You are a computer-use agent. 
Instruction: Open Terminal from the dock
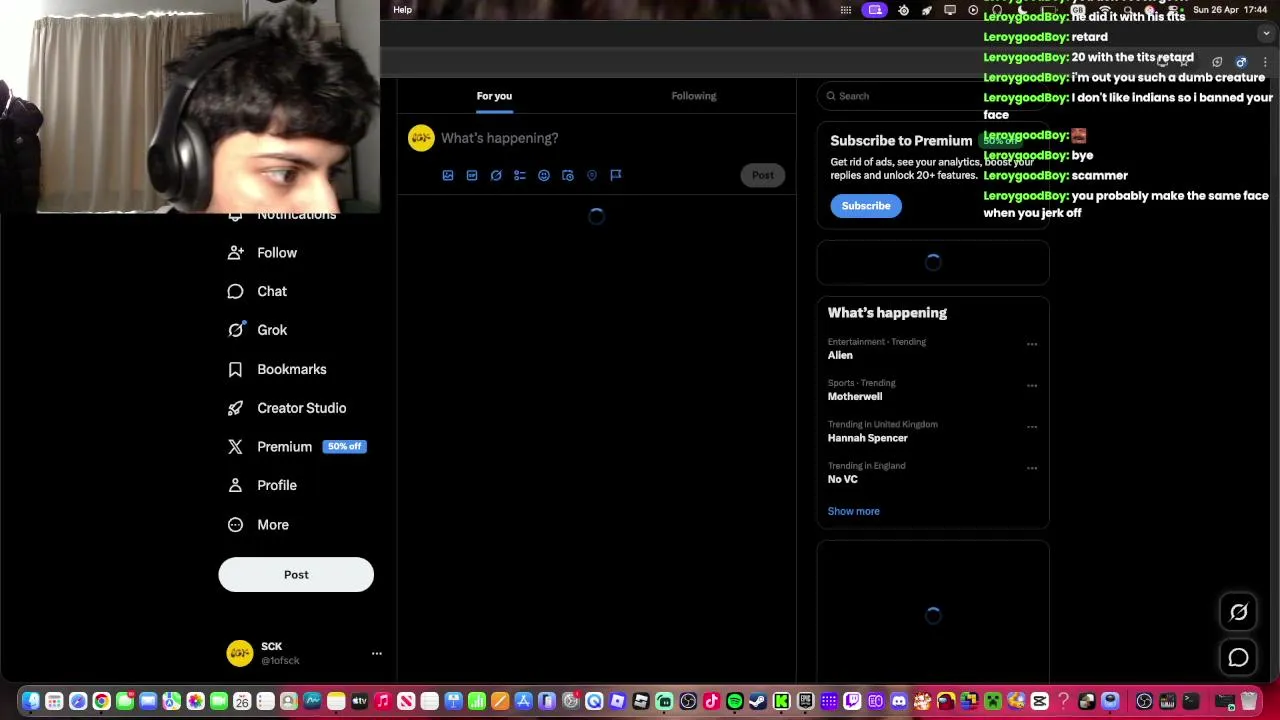coord(1191,701)
